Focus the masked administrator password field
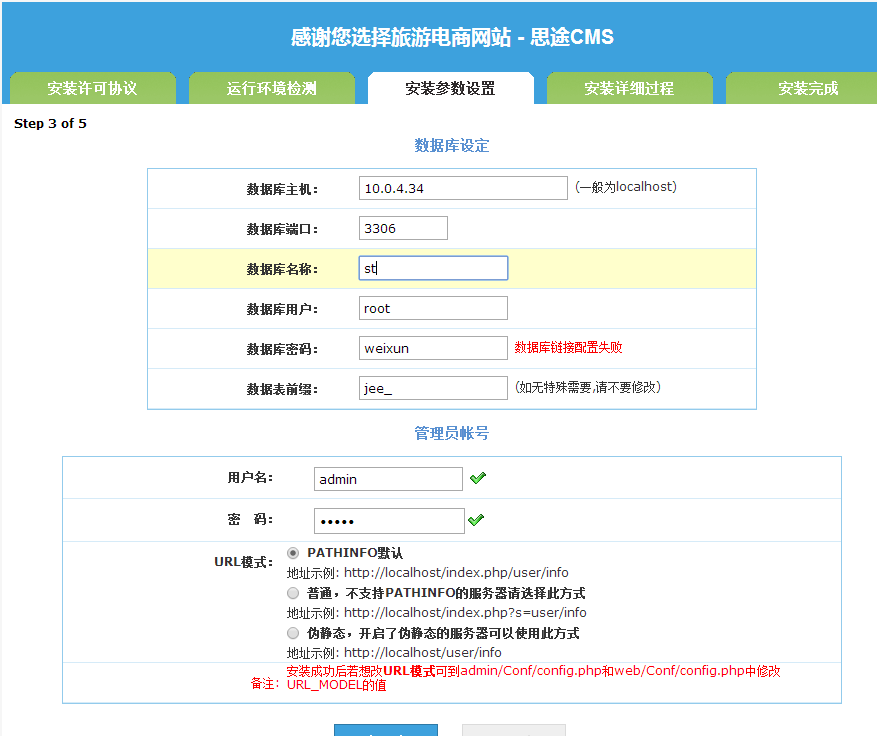 point(389,521)
